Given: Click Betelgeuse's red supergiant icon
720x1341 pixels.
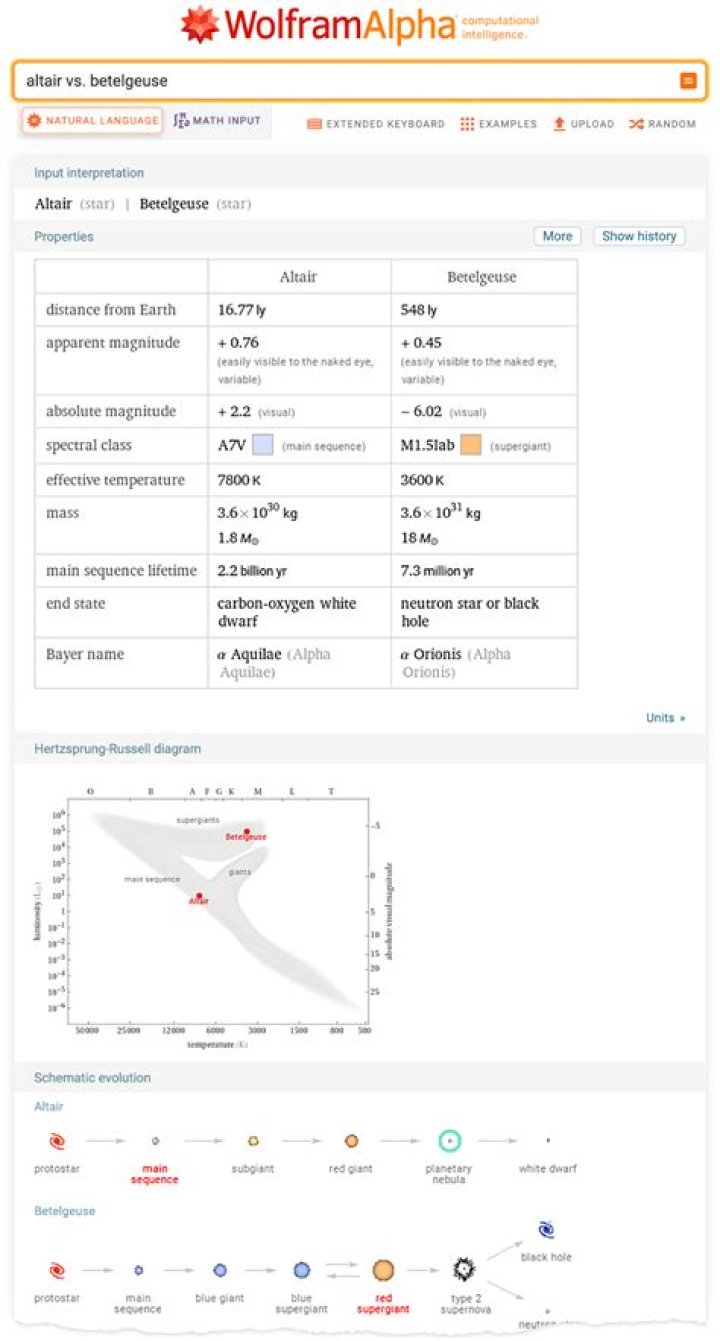Looking at the screenshot, I should (x=383, y=1270).
